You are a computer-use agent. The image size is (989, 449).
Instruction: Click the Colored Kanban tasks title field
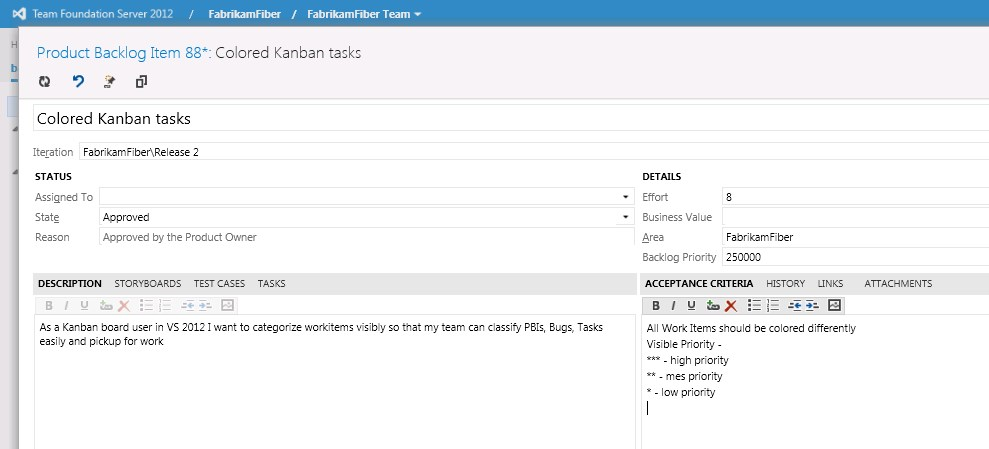(x=511, y=118)
